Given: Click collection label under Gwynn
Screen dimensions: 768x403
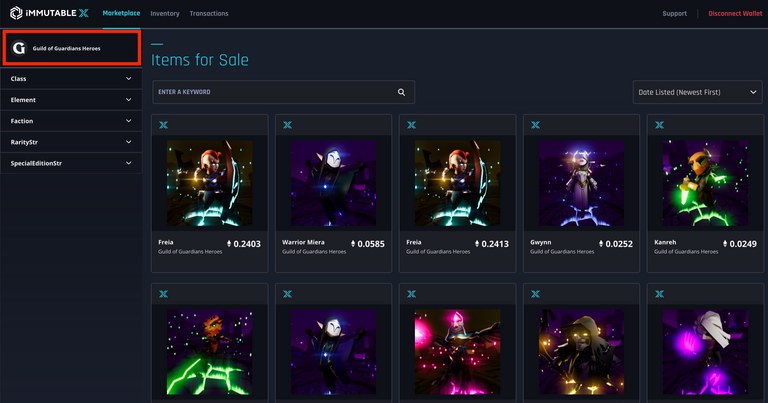Looking at the screenshot, I should 562,252.
